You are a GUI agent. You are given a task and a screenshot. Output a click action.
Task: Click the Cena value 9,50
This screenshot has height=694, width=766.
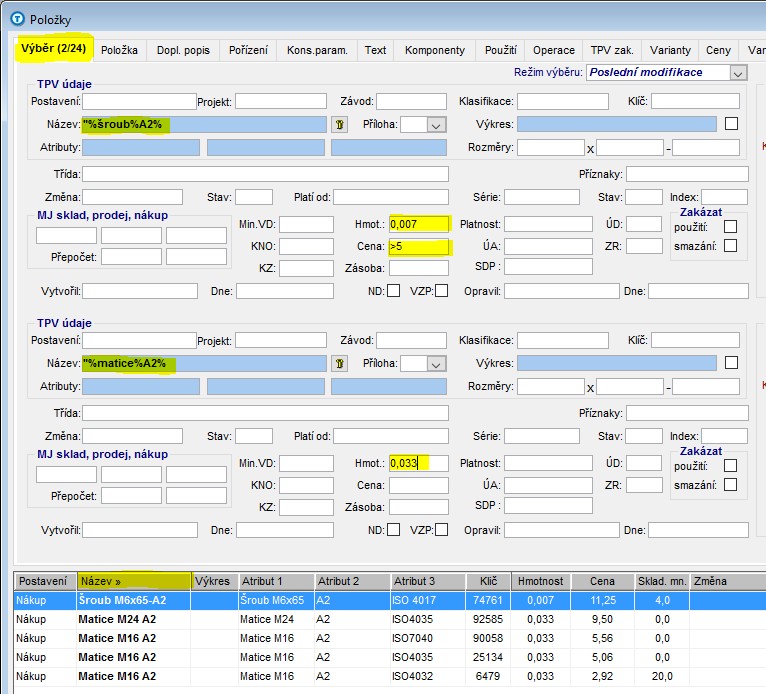point(602,619)
